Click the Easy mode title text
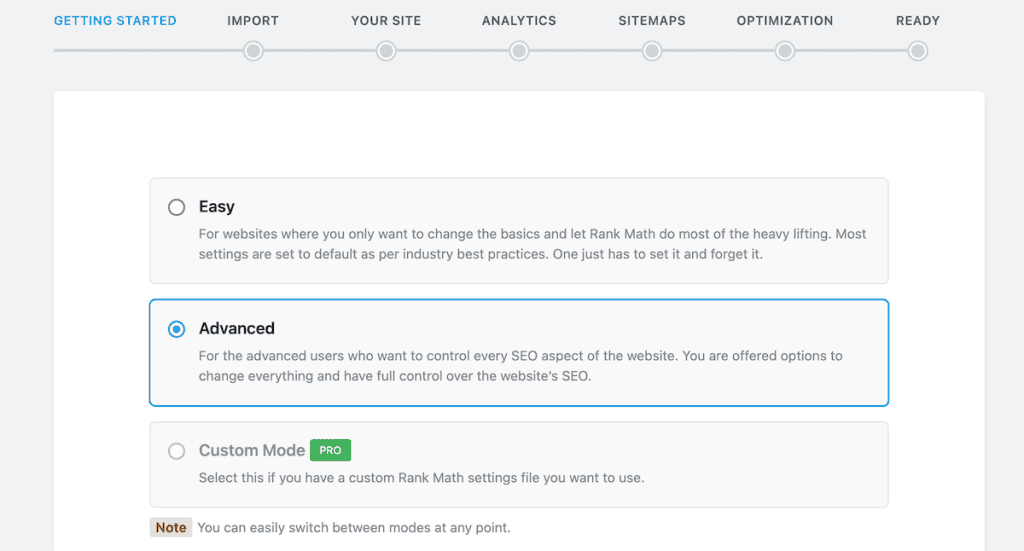Image resolution: width=1024 pixels, height=551 pixels. tap(217, 207)
